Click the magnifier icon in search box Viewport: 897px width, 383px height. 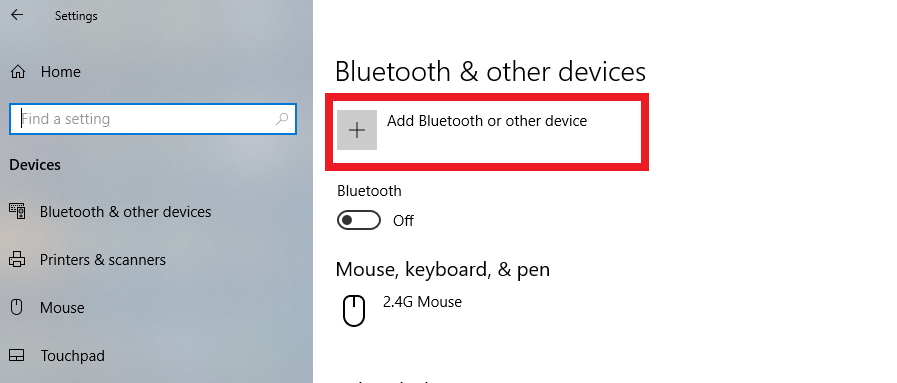282,119
